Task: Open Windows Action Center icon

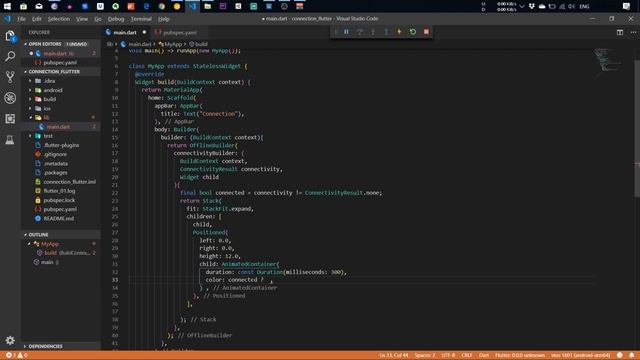Action: (627, 6)
